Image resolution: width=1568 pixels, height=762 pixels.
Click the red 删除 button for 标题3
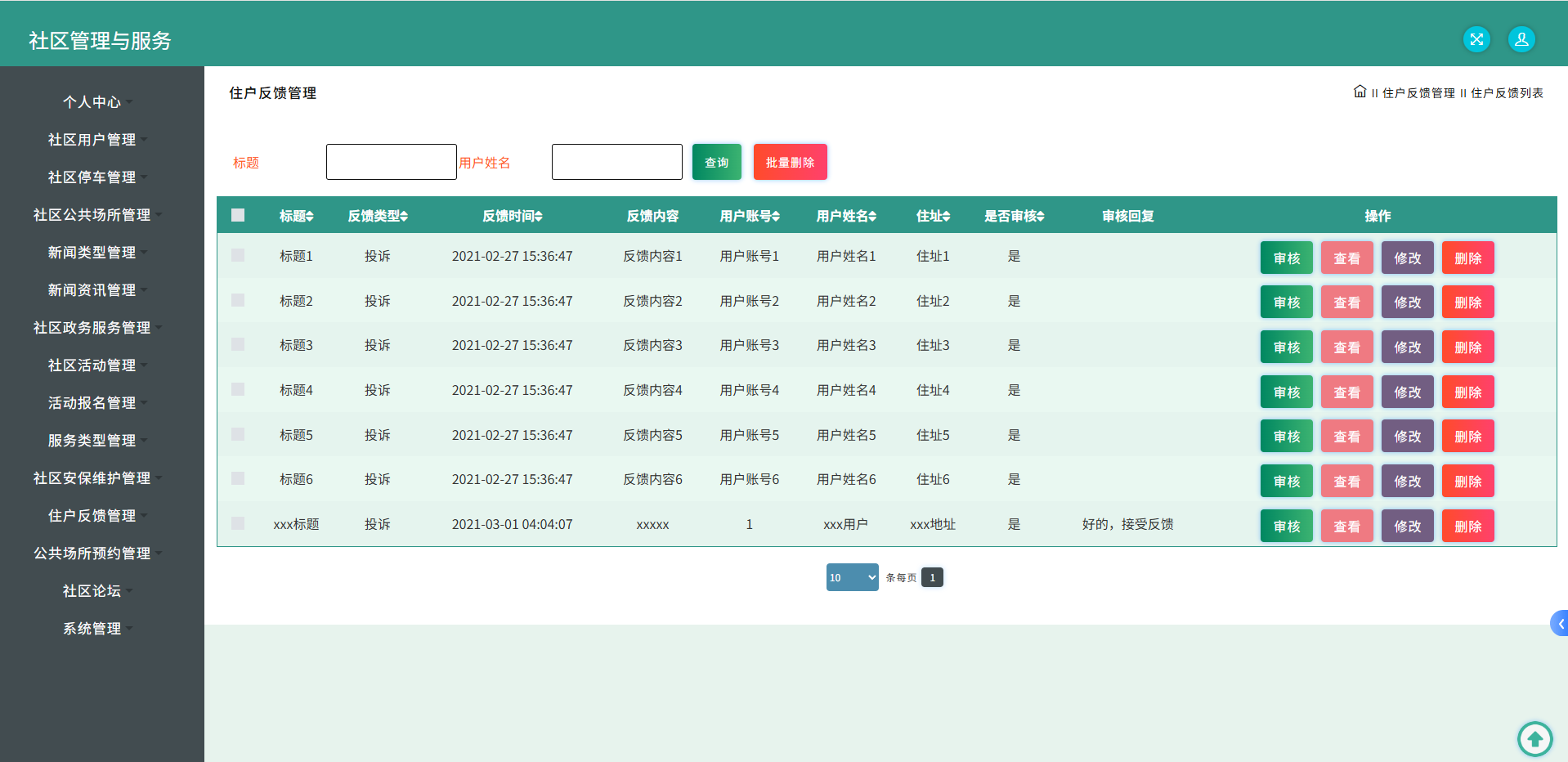1468,347
